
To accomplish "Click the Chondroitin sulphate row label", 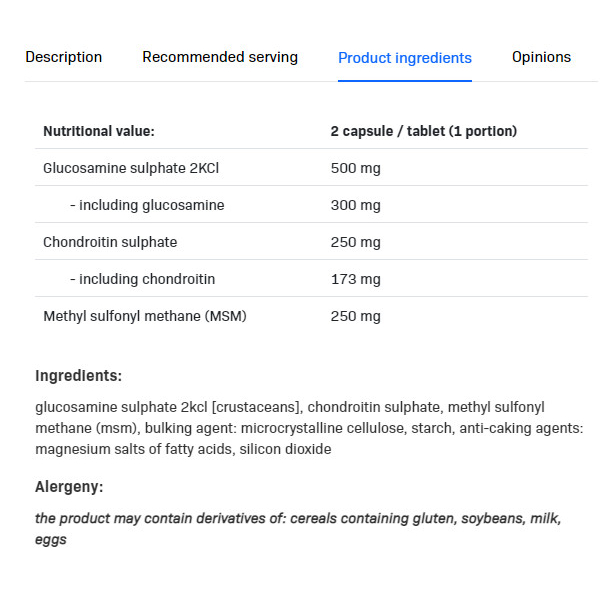I will click(110, 242).
